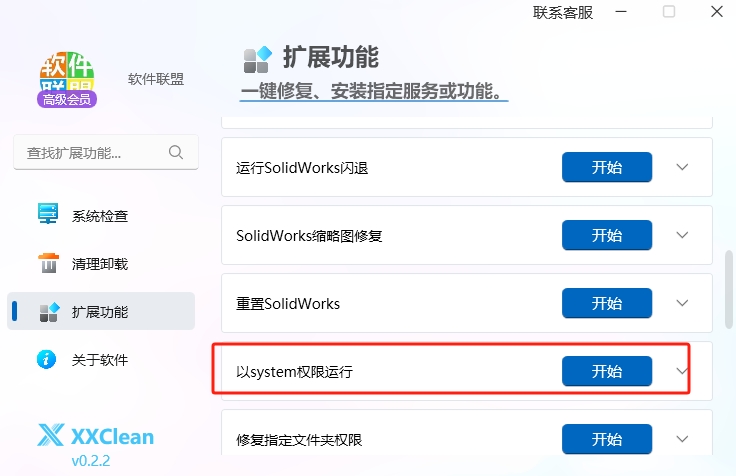Expand the folder permission repair row
This screenshot has width=736, height=476.
[x=683, y=438]
